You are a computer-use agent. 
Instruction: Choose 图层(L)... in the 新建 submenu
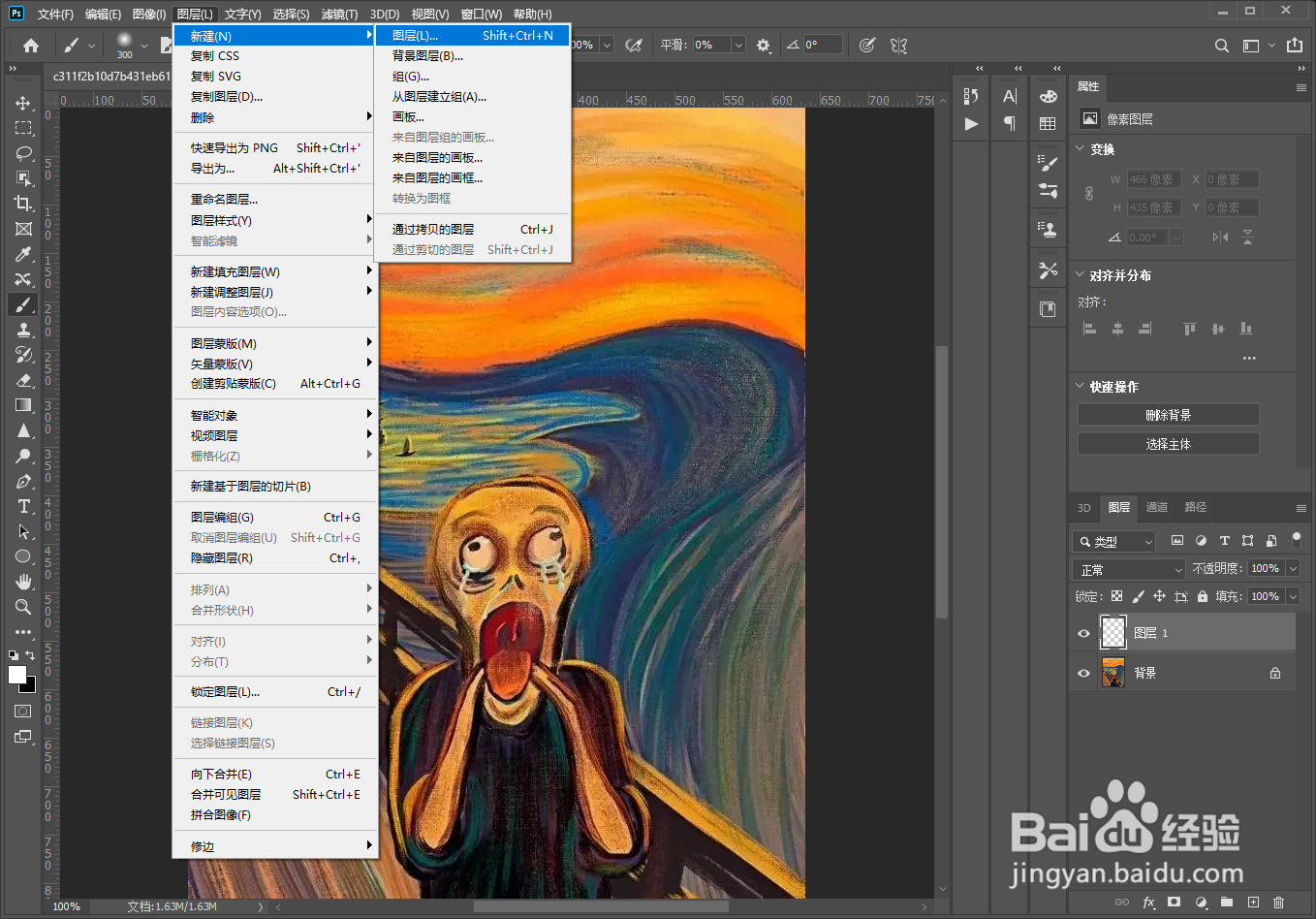(x=473, y=35)
